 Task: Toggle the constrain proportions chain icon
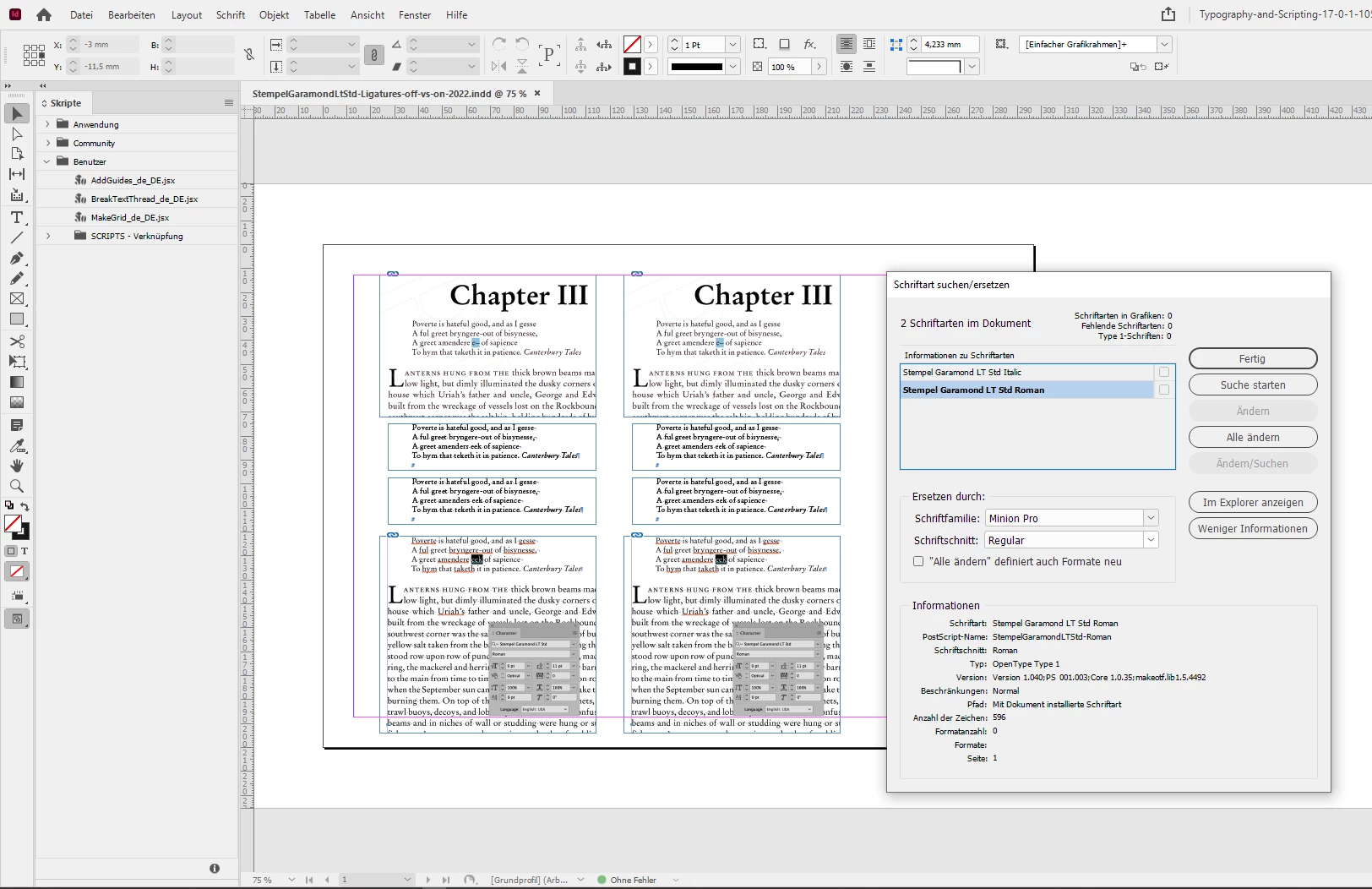point(249,55)
